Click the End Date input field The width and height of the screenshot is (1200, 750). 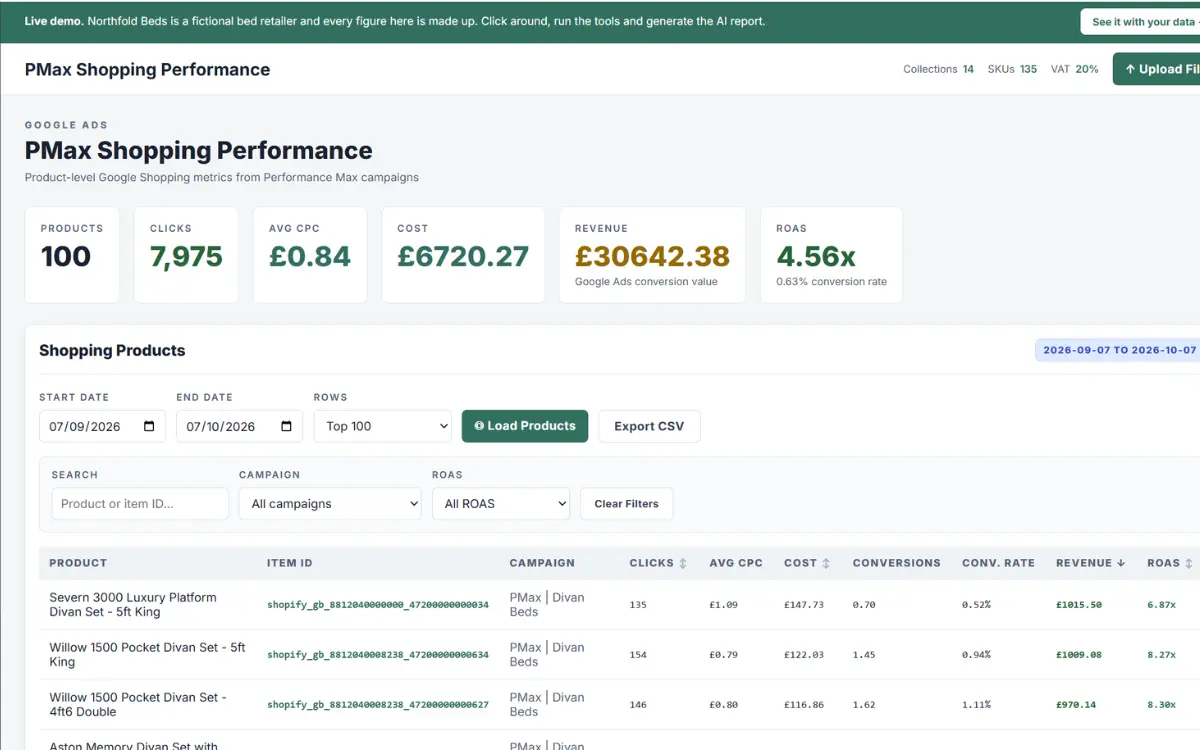239,426
